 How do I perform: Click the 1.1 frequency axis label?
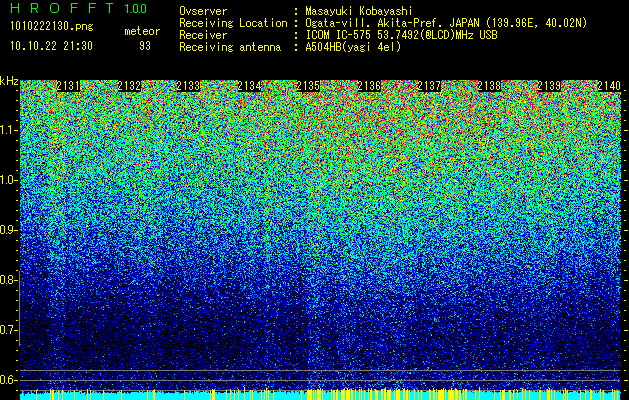tap(8, 130)
